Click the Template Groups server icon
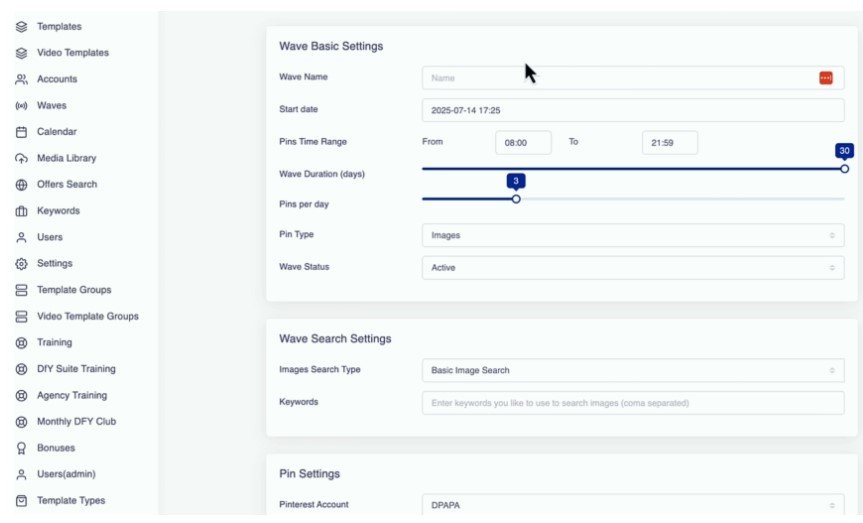 click(21, 290)
